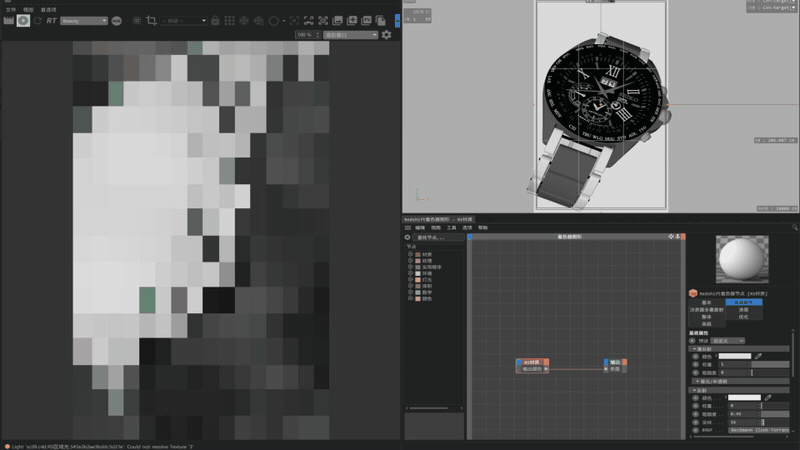The width and height of the screenshot is (800, 450).
Task: Toggle the RT render mode icon
Action: point(52,20)
